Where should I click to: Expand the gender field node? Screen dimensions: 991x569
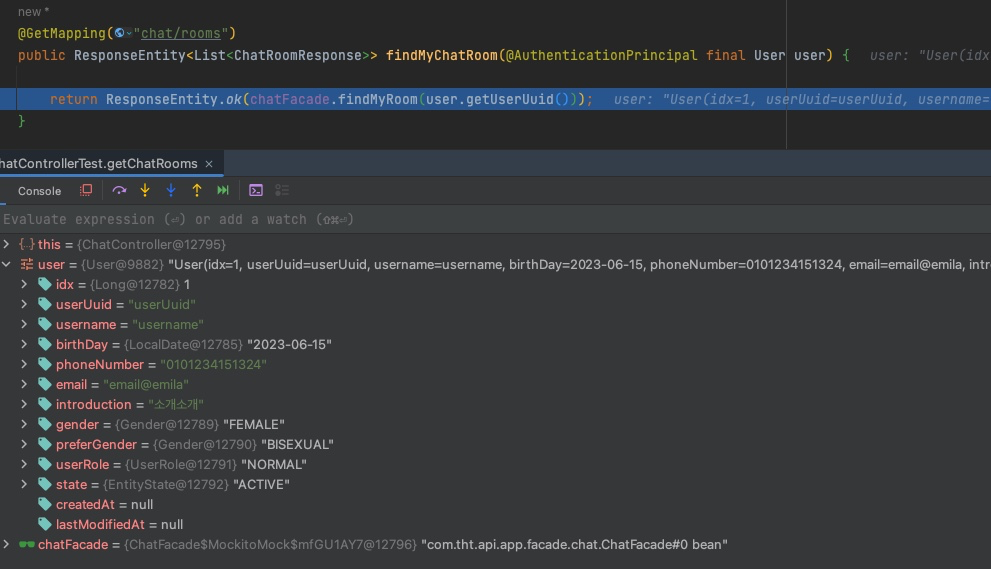(24, 424)
